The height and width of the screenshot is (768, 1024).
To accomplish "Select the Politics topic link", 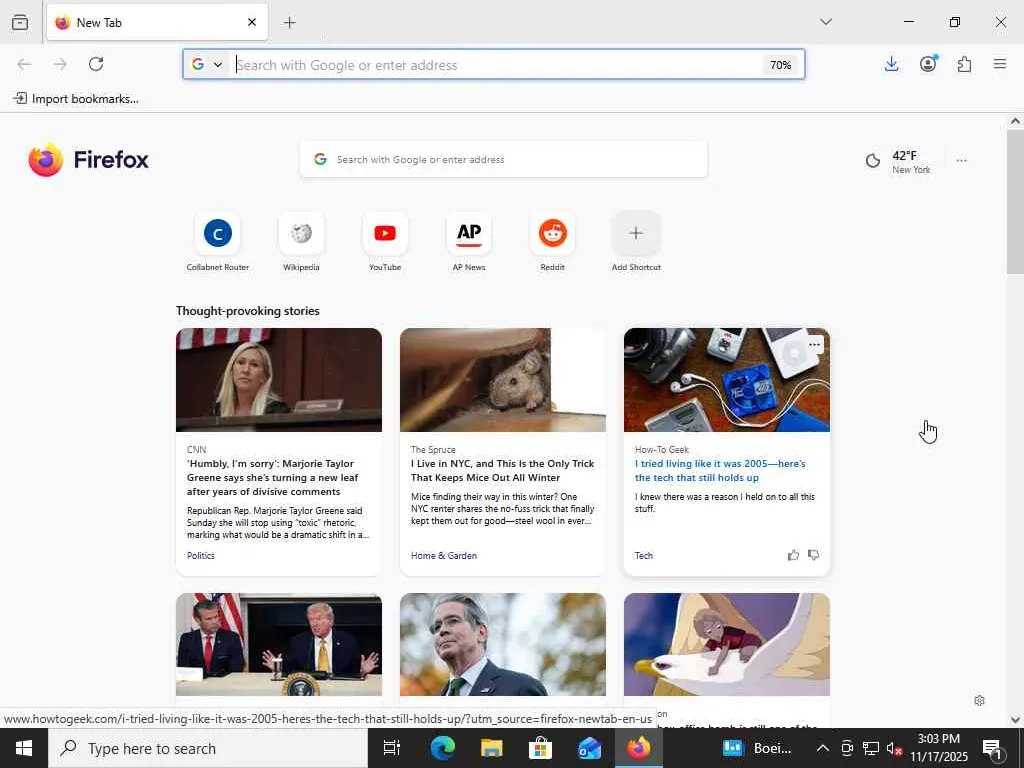I will (200, 556).
